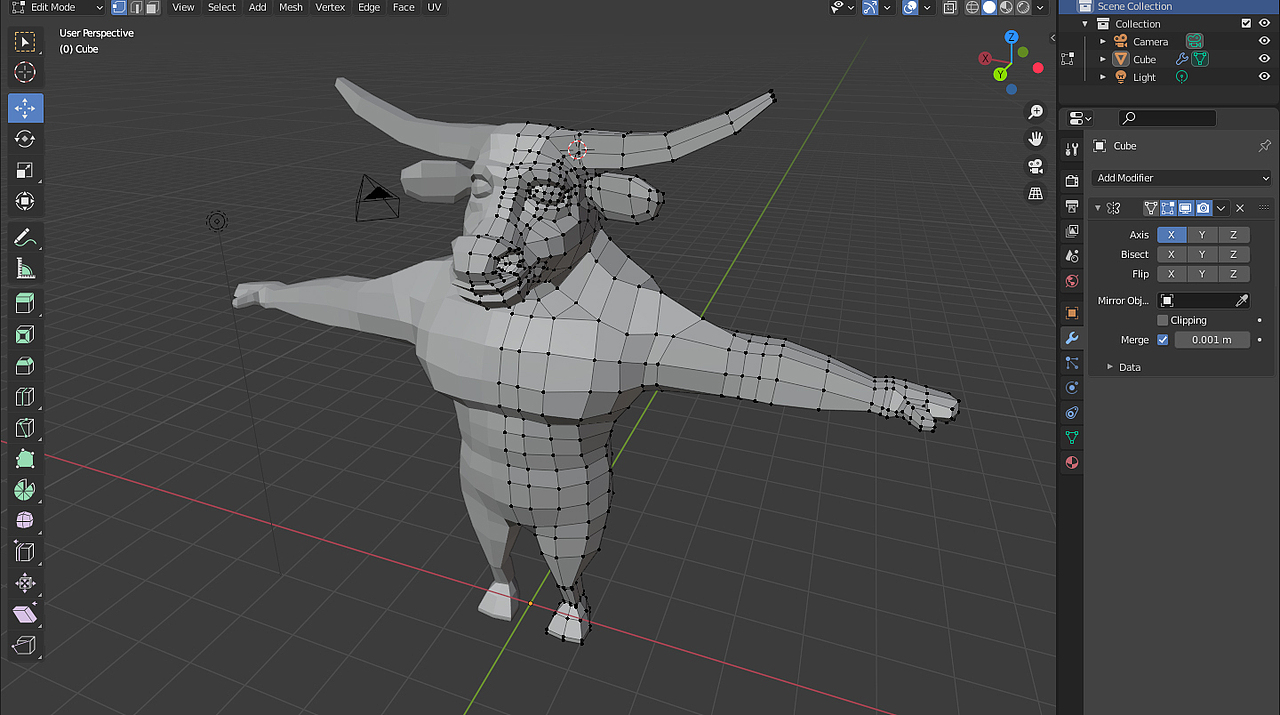Switch to material preview shading
This screenshot has height=715, width=1280.
[1006, 7]
